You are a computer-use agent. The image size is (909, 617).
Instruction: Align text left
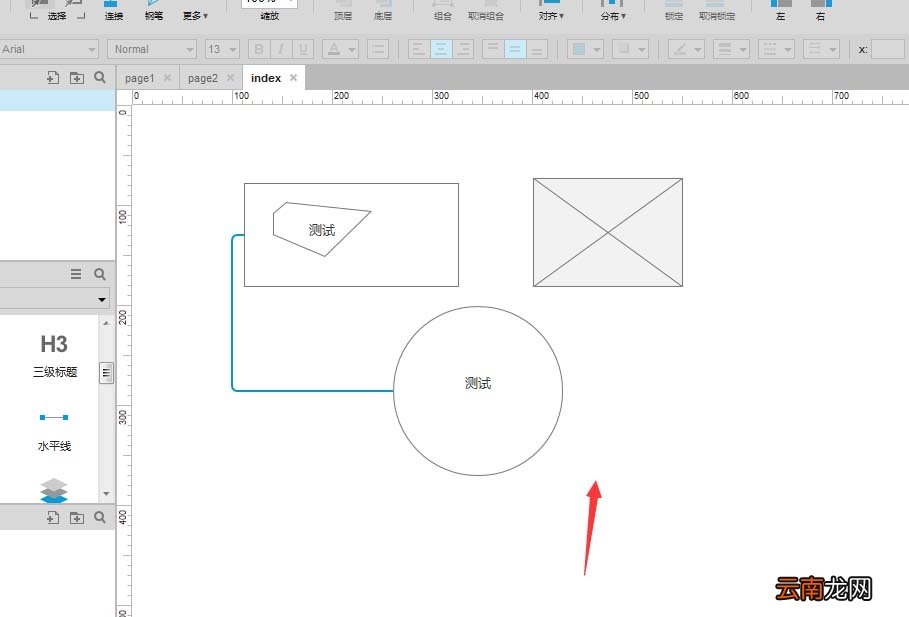point(419,49)
